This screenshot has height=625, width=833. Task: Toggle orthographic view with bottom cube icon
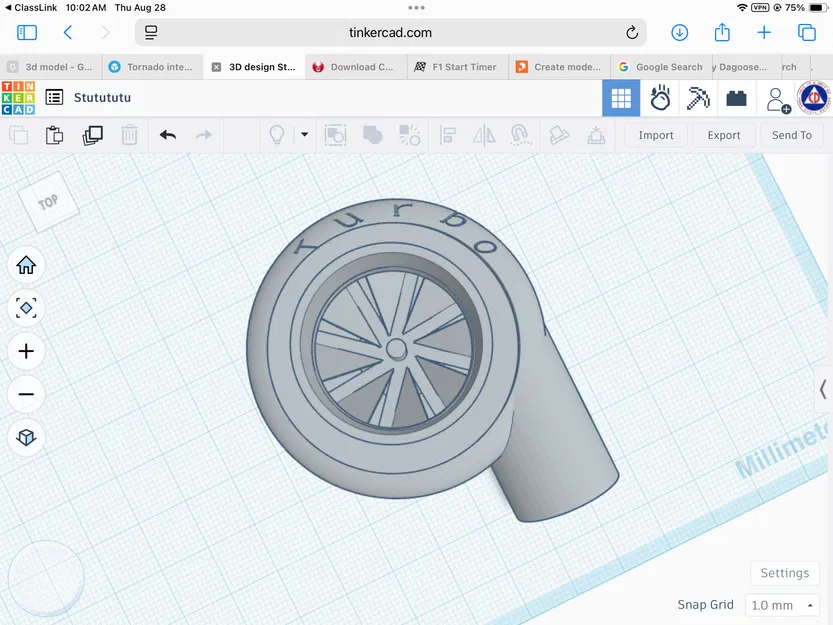pyautogui.click(x=26, y=437)
